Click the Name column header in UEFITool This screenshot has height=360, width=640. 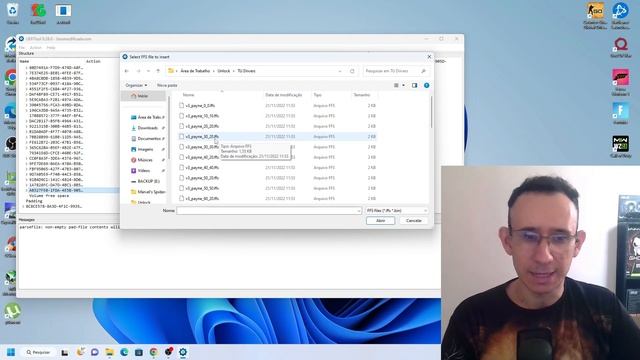24,61
